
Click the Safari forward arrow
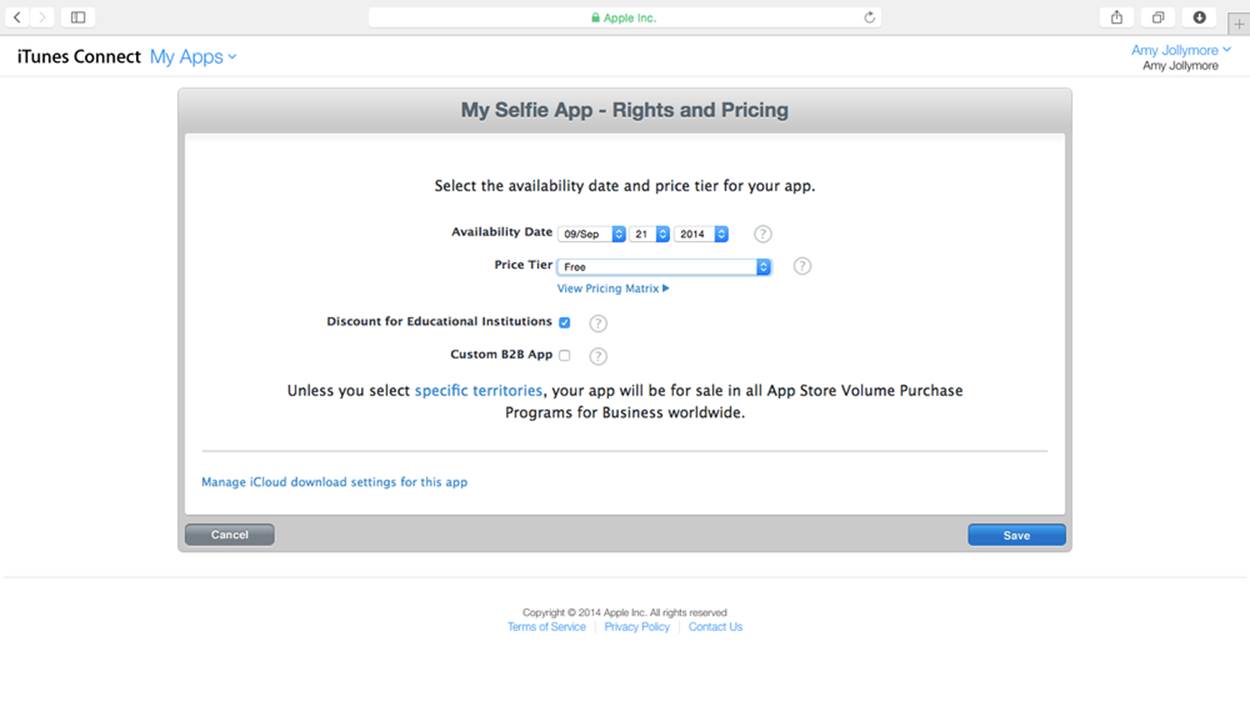(x=42, y=17)
